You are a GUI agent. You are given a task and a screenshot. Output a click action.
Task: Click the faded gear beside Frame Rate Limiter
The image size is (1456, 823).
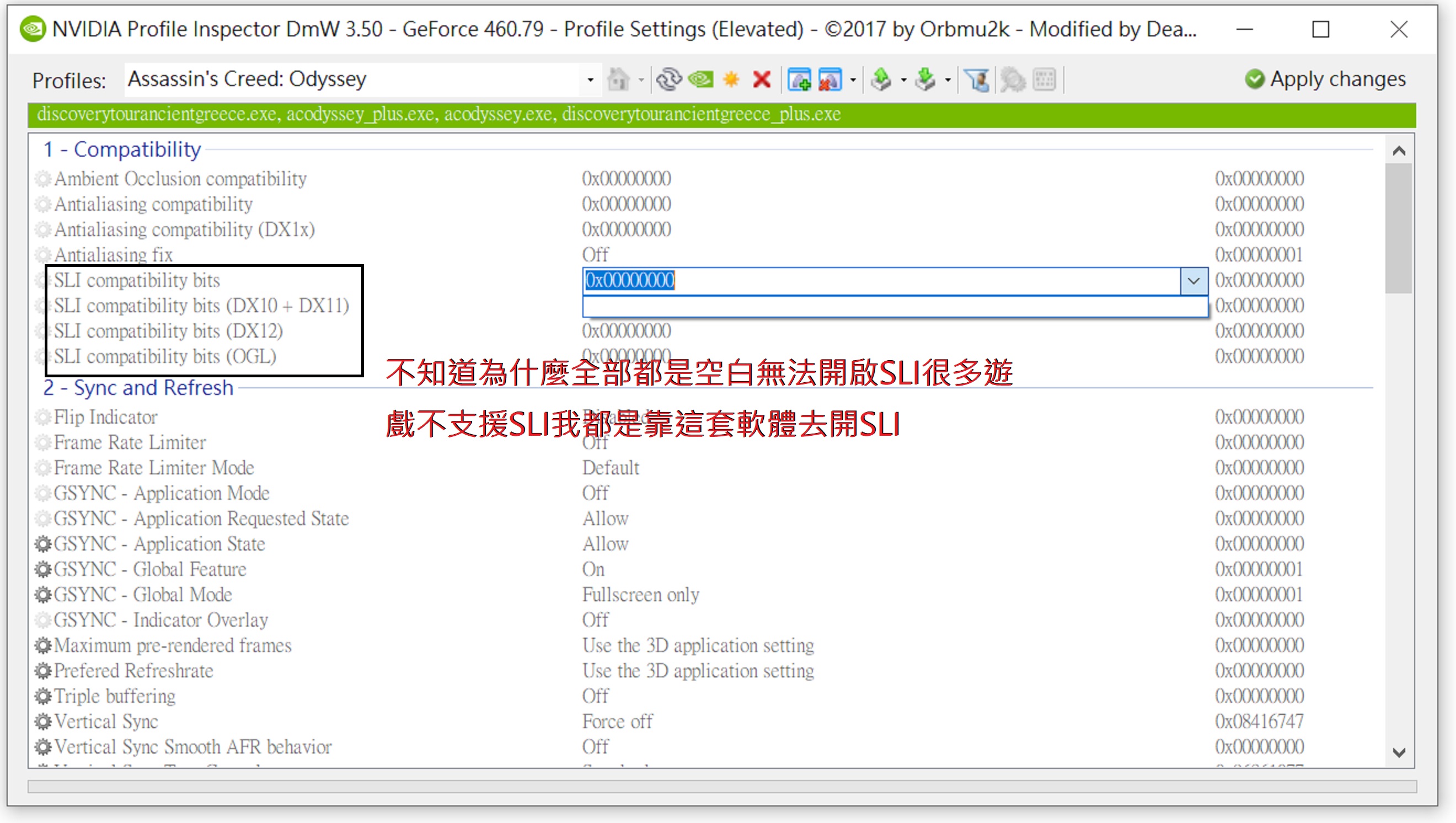point(43,442)
